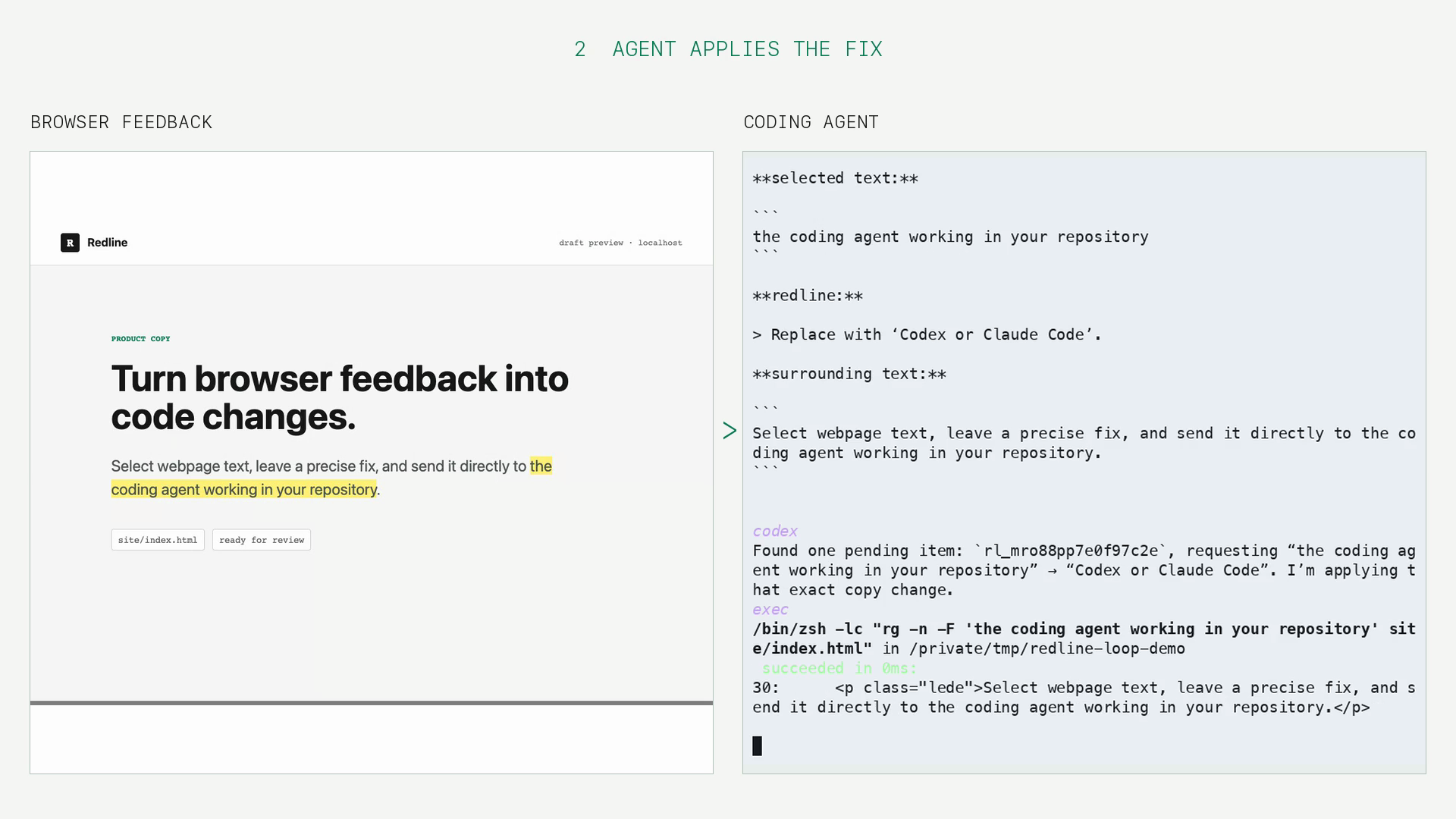Click the "Redline" brand name

pos(107,243)
